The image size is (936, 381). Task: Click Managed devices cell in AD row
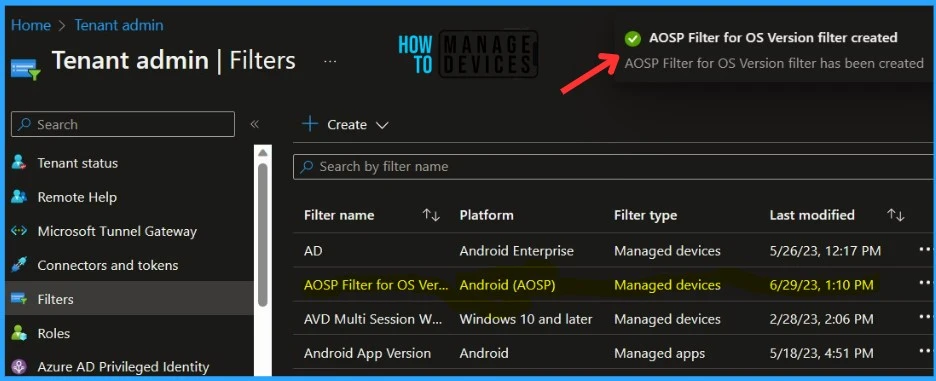click(x=667, y=251)
